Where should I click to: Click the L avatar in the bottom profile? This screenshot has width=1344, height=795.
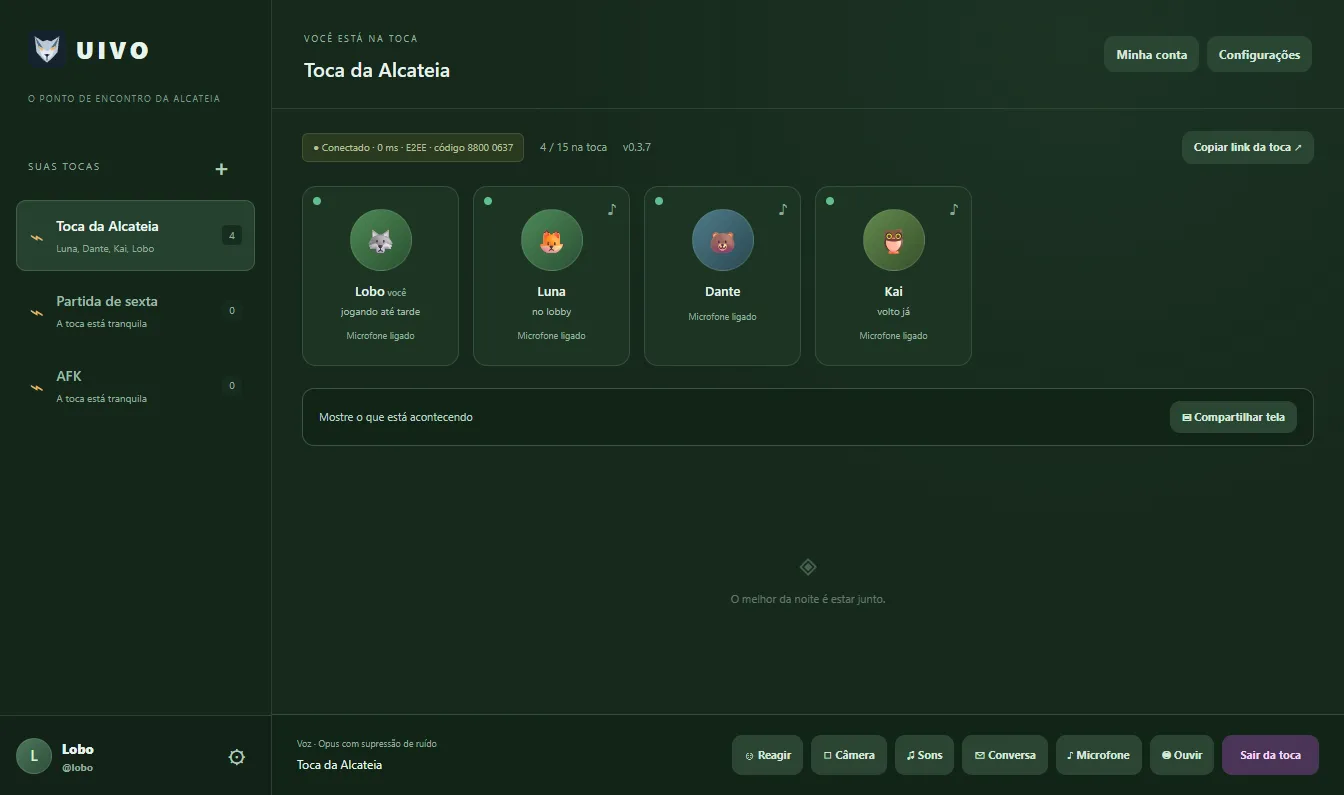coord(34,756)
